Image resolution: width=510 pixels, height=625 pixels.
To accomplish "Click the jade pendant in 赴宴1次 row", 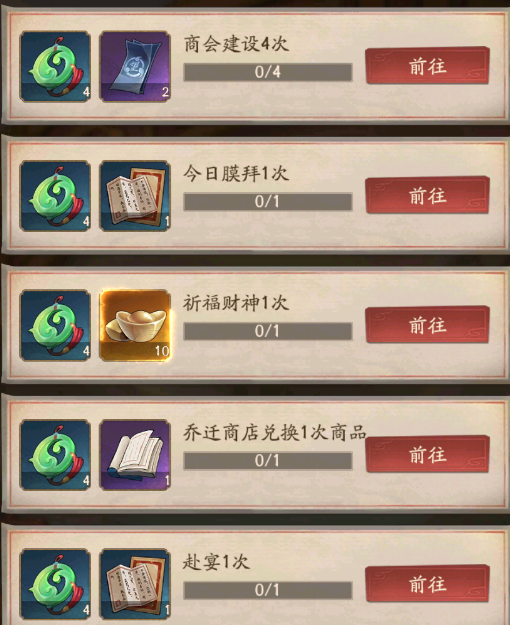I will [x=55, y=584].
